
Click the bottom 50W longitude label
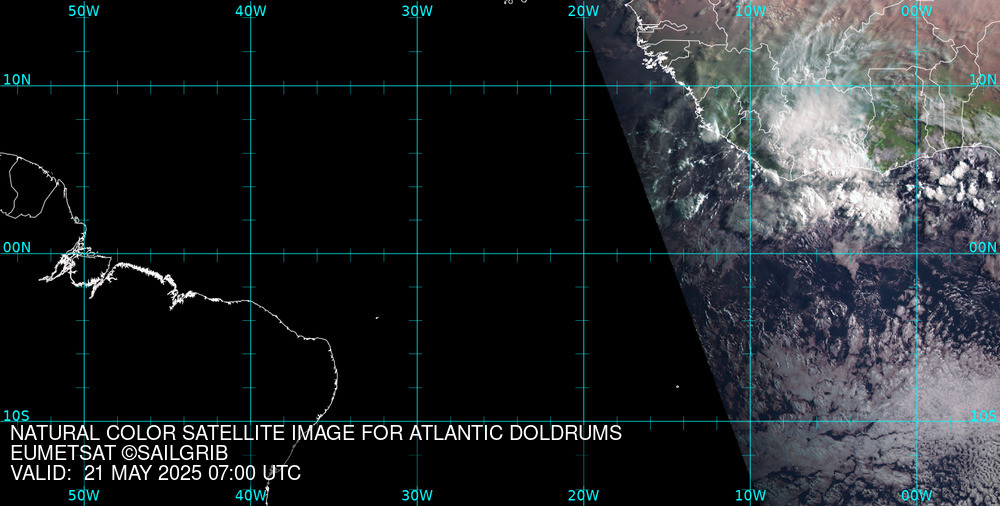coord(84,496)
